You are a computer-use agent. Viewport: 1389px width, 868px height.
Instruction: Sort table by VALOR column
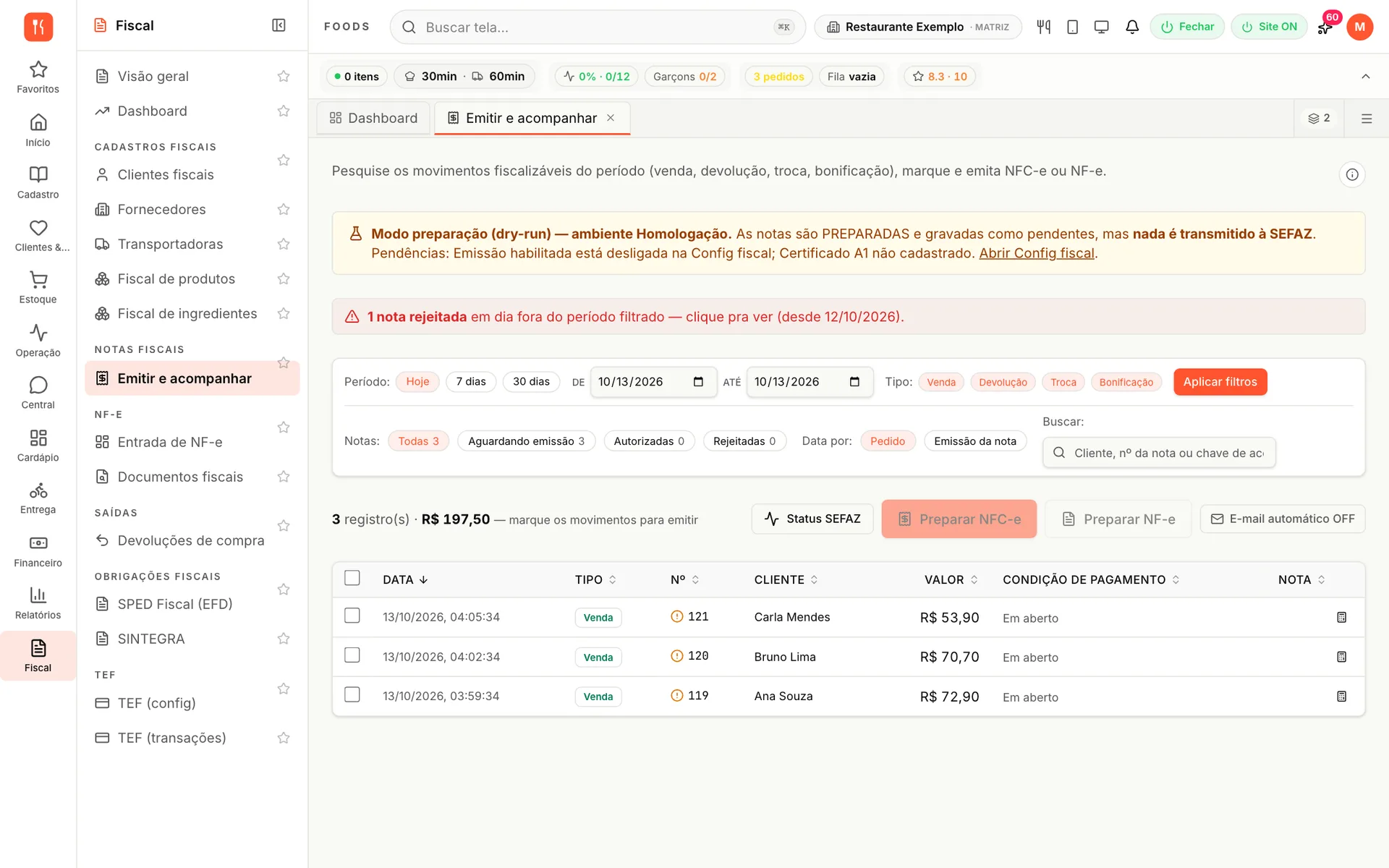951,579
